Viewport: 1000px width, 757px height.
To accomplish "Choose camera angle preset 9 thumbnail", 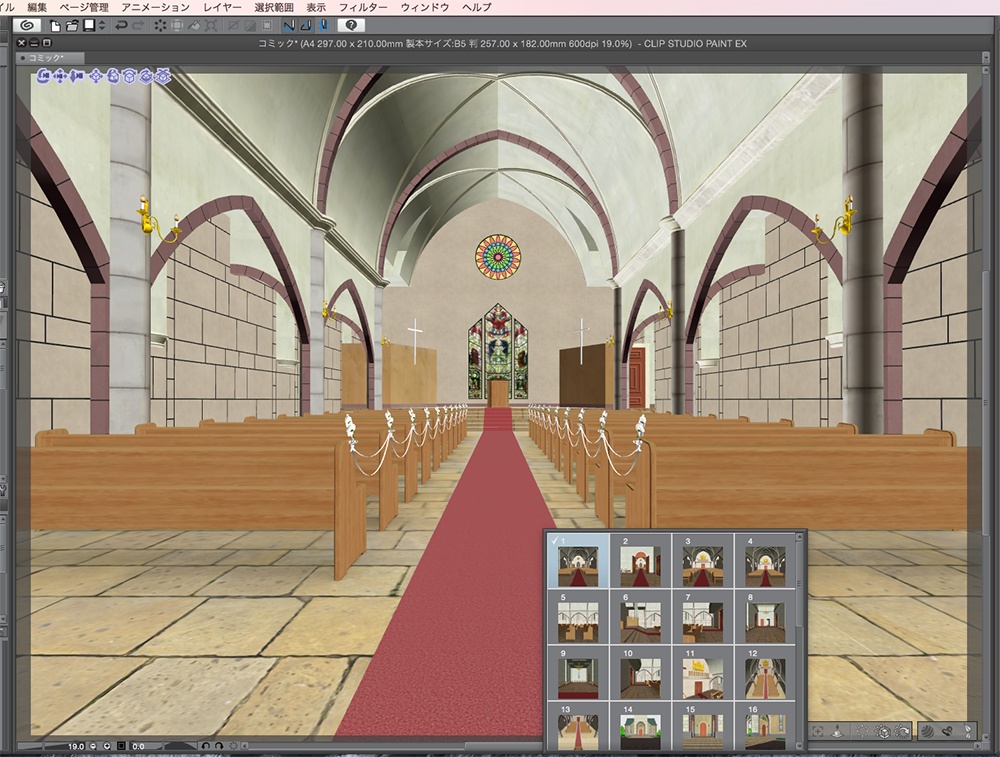I will 578,673.
